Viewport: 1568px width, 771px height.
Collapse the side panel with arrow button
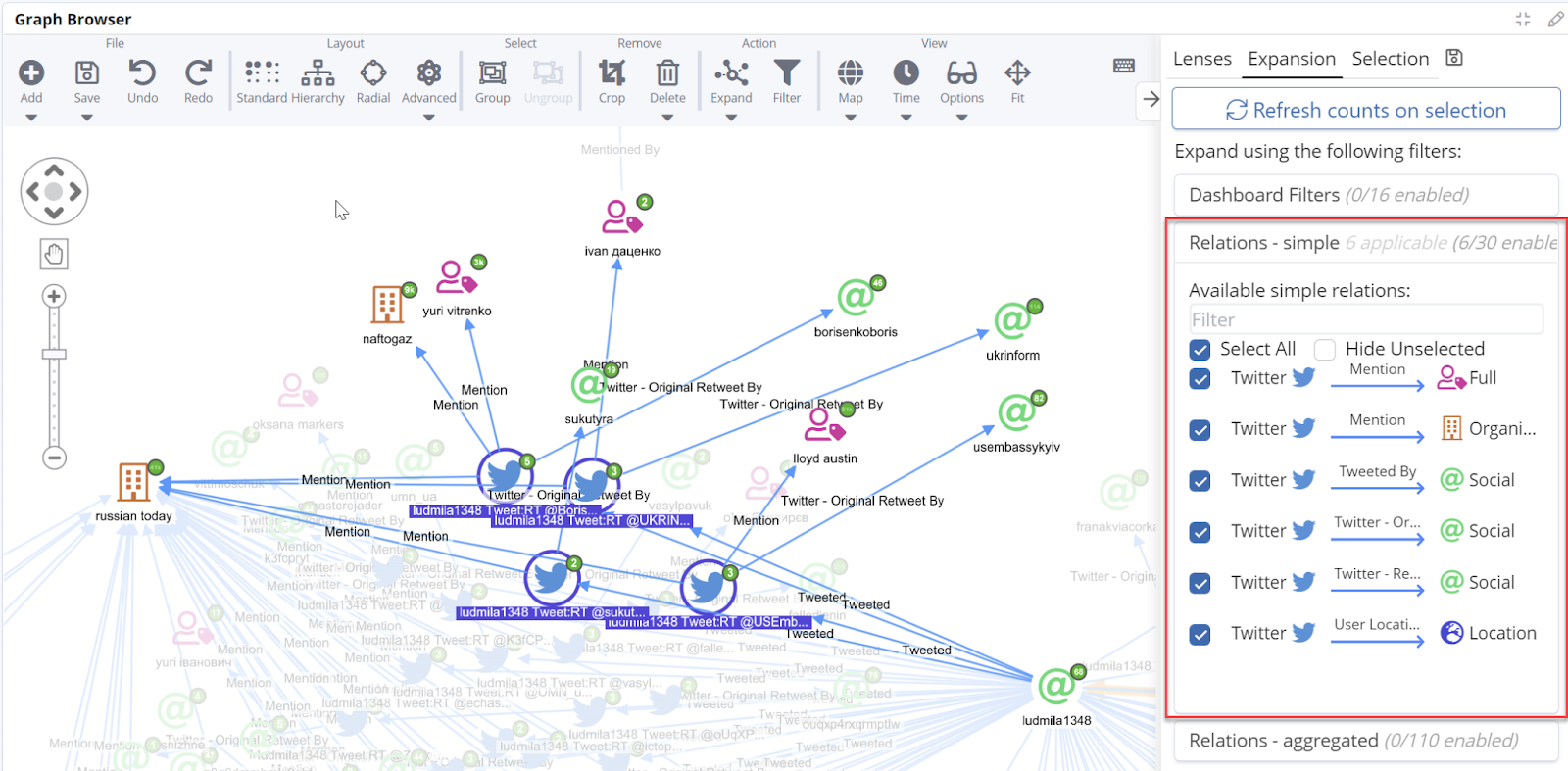tap(1151, 99)
